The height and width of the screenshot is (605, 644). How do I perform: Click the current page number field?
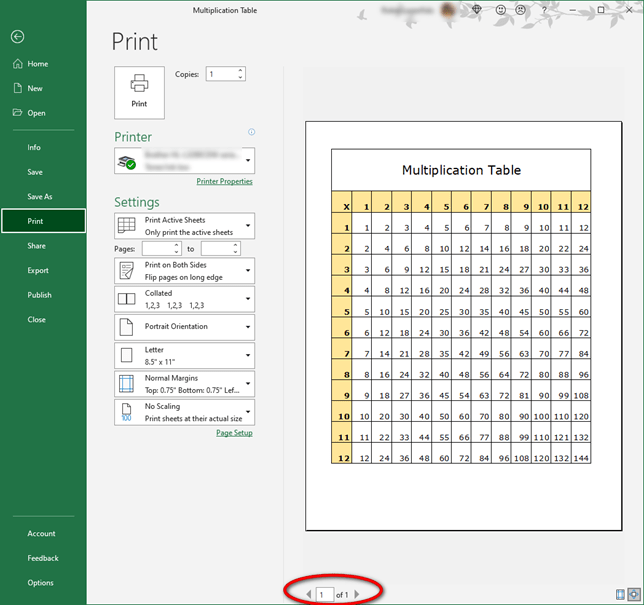pyautogui.click(x=324, y=594)
